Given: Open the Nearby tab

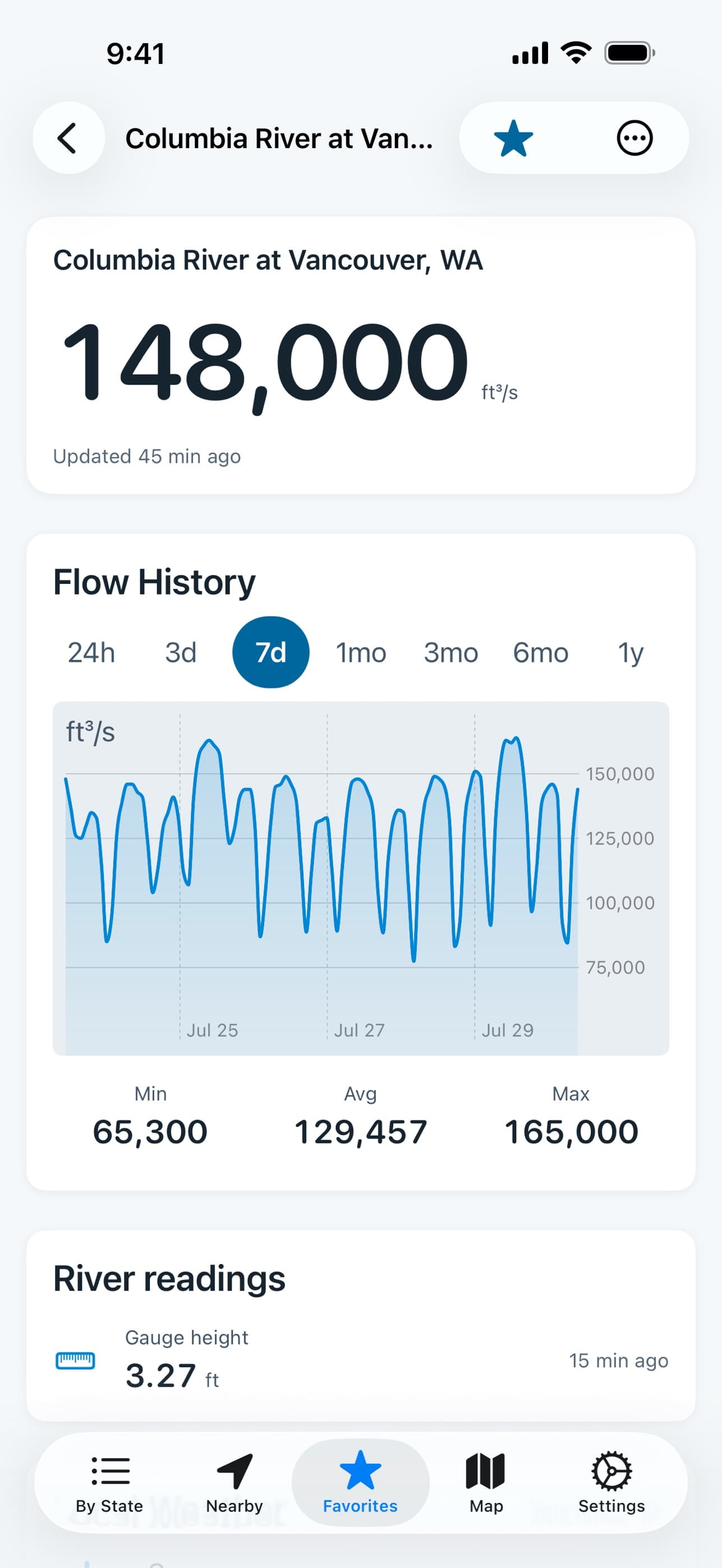Looking at the screenshot, I should point(234,1483).
